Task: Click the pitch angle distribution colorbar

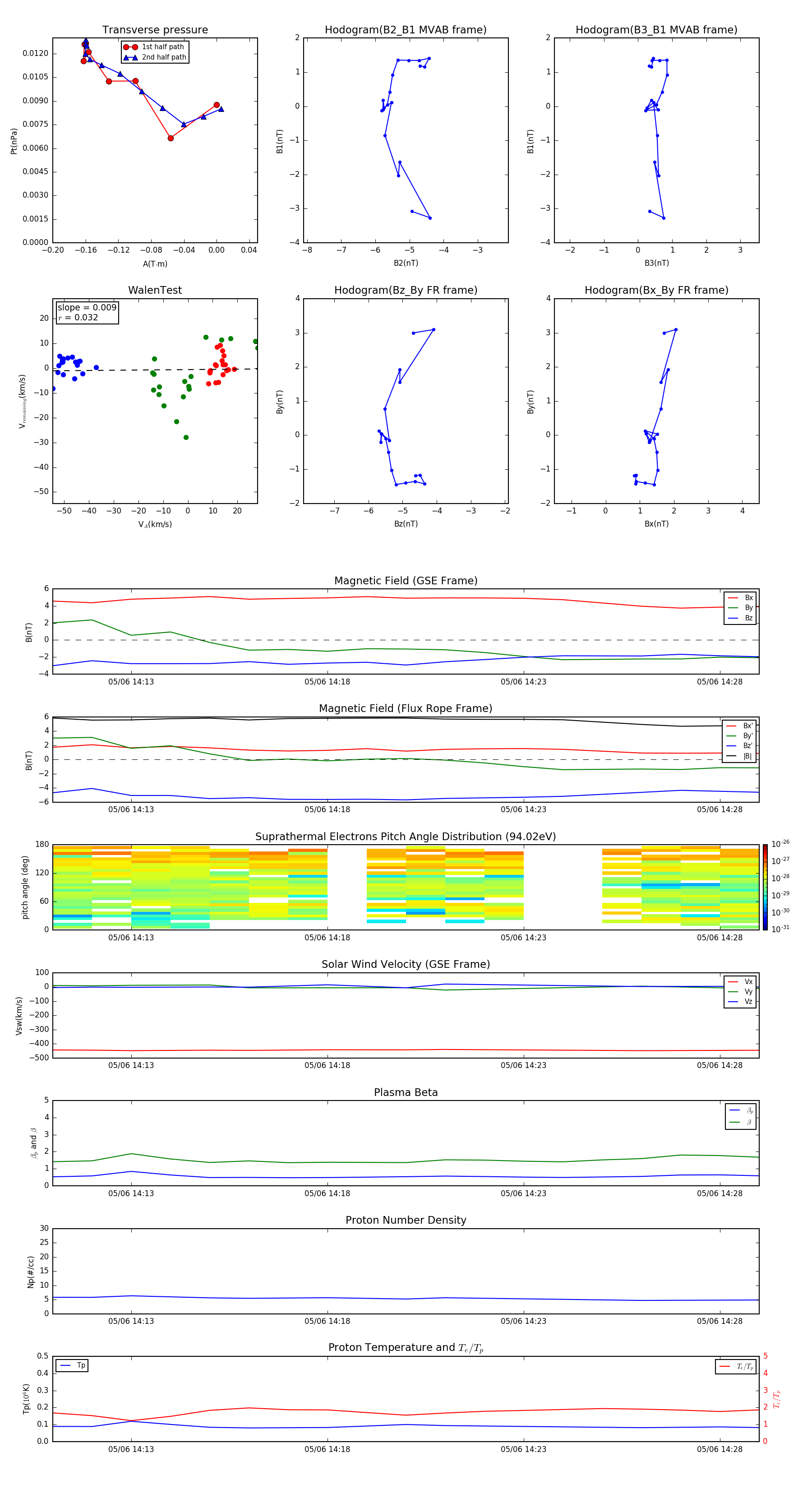Action: [765, 887]
